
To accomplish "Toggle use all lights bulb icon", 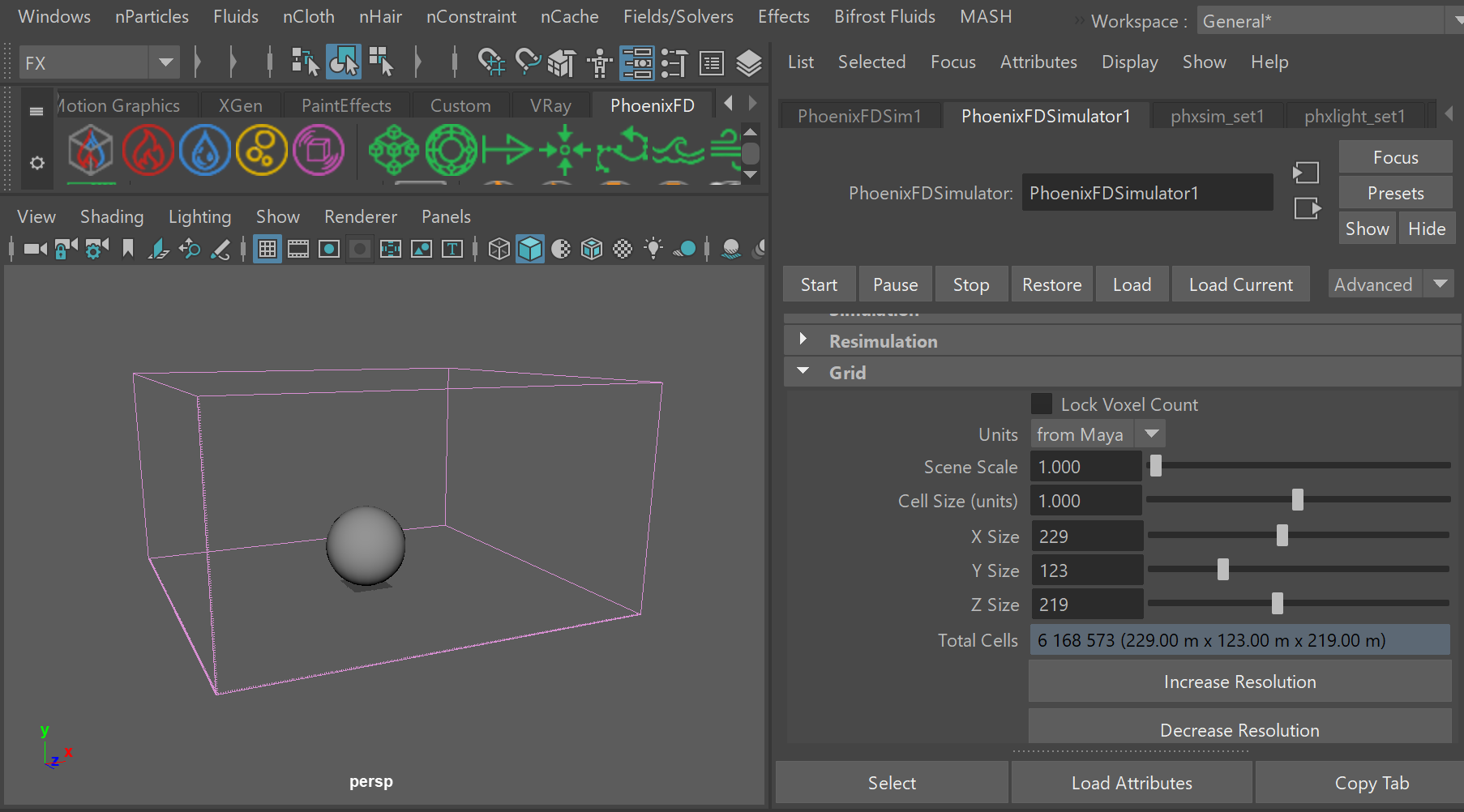I will 653,249.
